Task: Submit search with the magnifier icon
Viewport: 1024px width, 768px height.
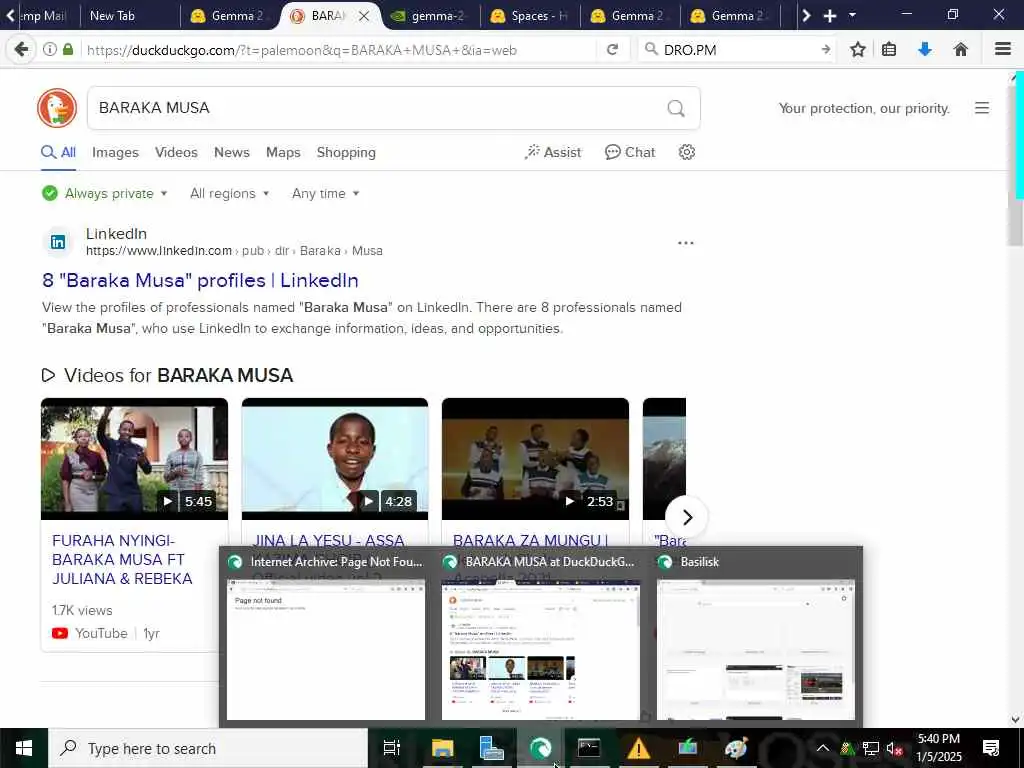Action: [x=676, y=108]
